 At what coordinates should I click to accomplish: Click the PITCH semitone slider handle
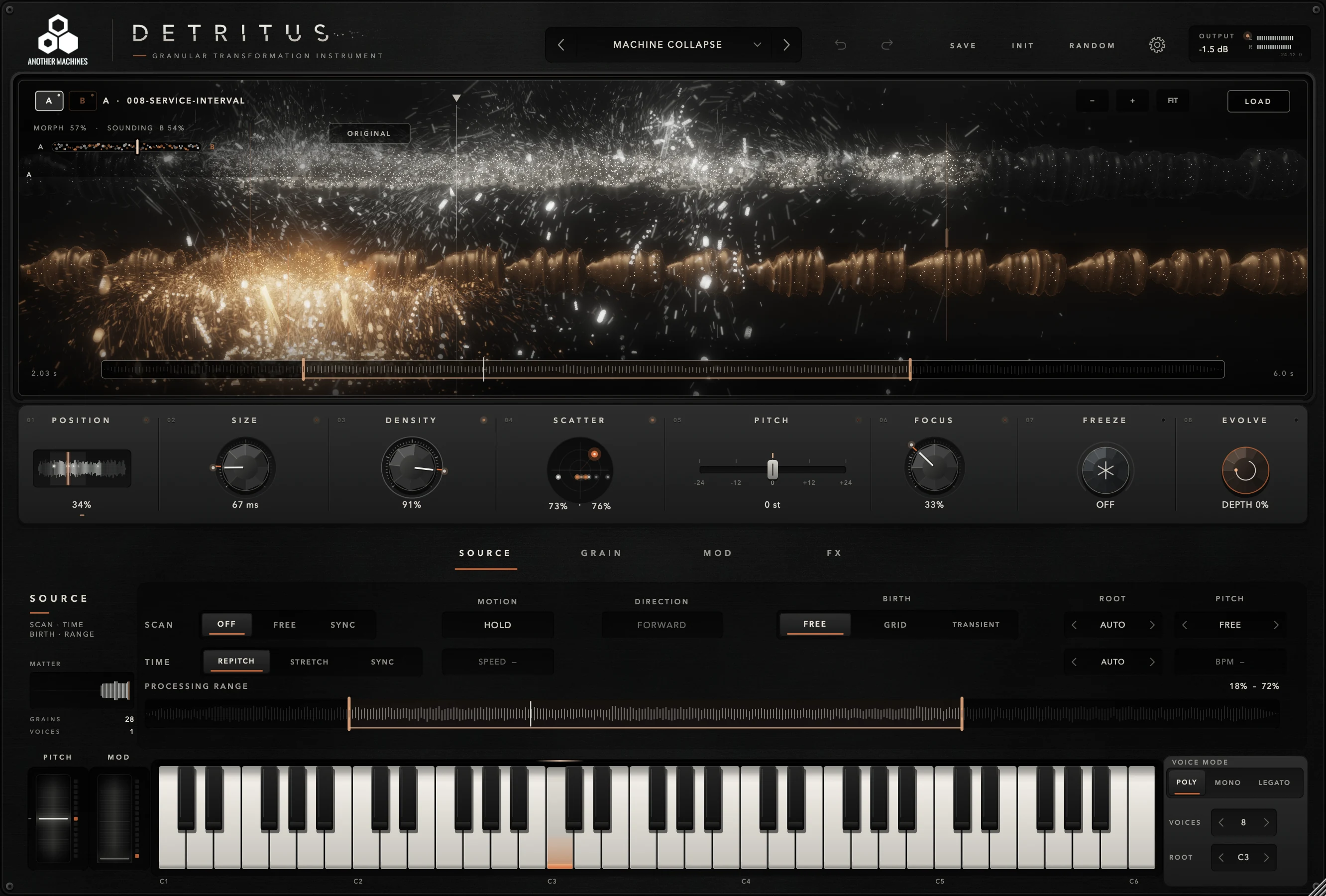[x=772, y=469]
